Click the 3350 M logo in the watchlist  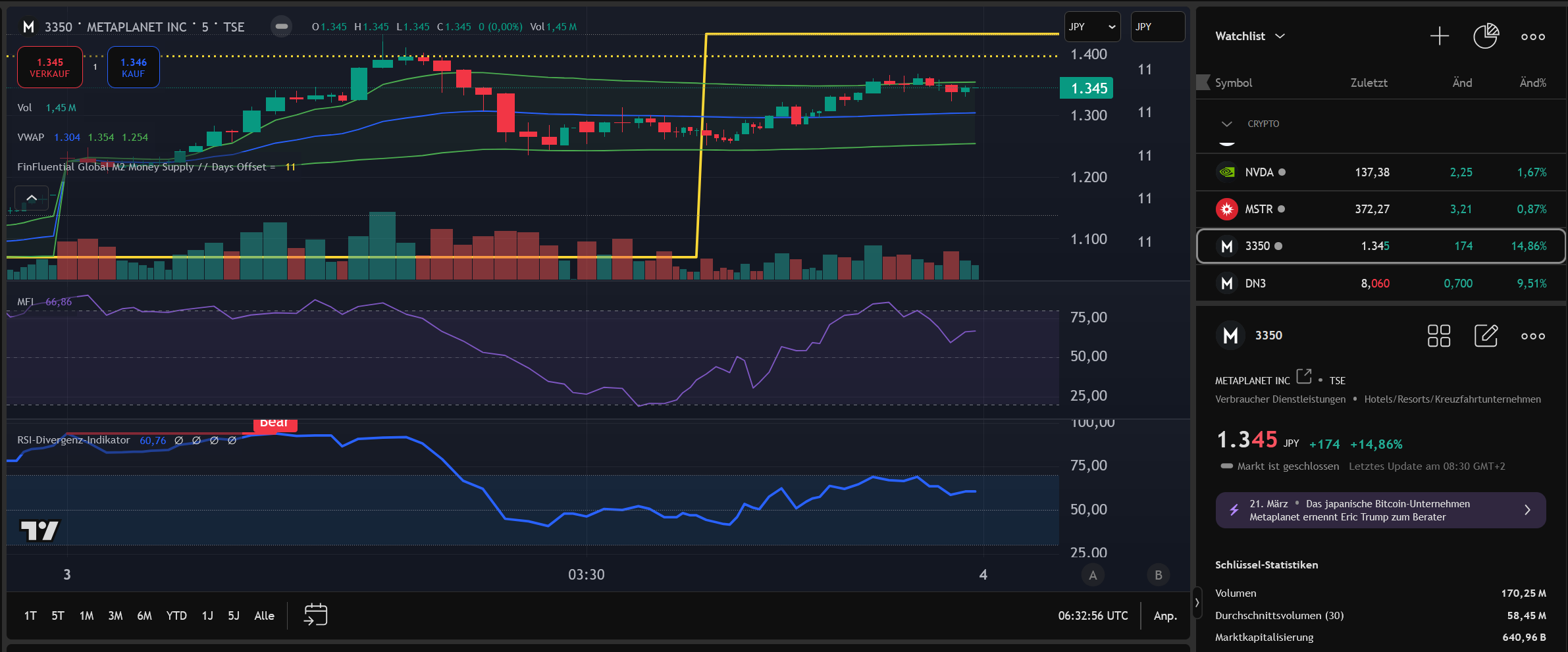click(x=1226, y=246)
